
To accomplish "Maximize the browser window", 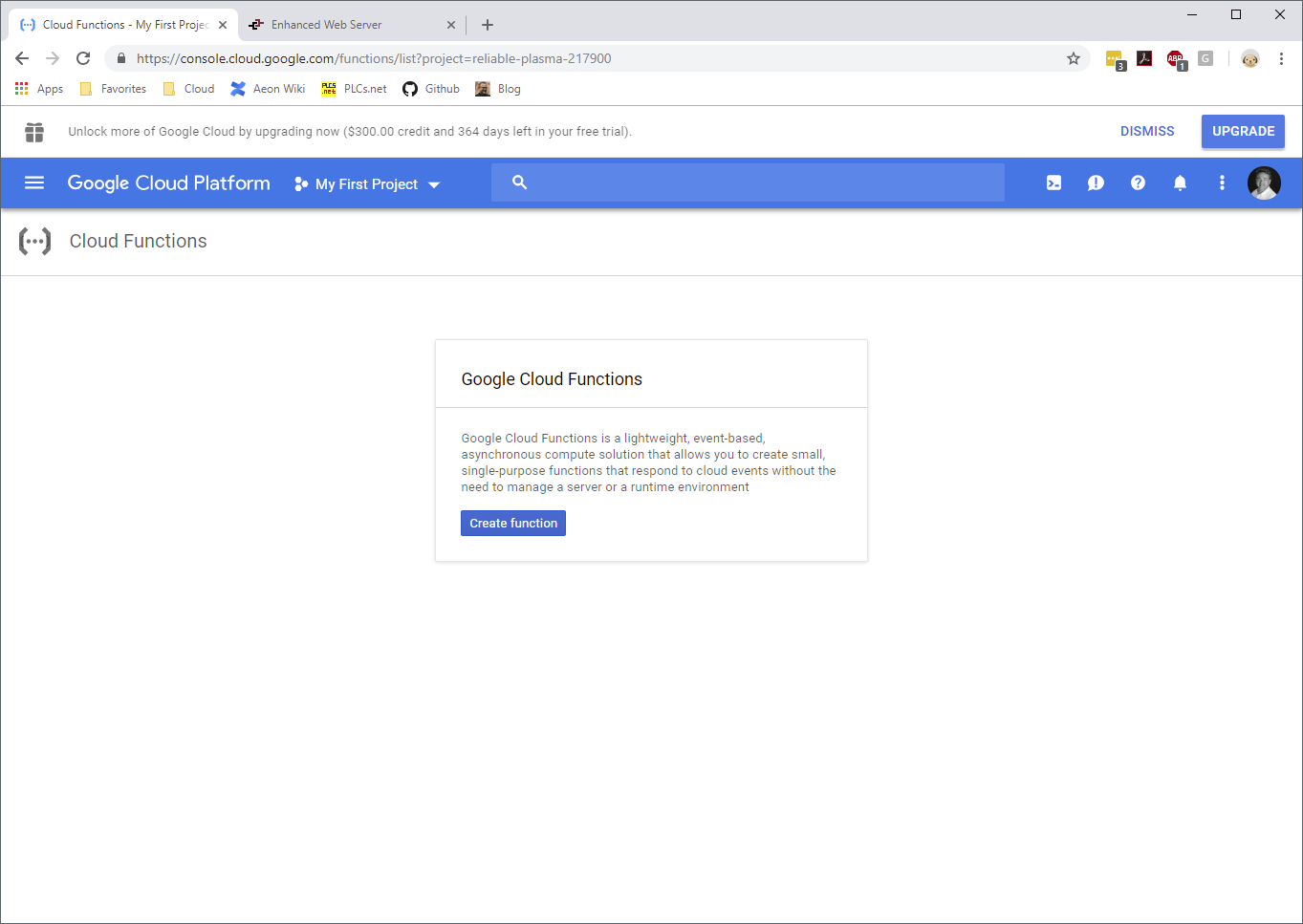I will tap(1236, 14).
